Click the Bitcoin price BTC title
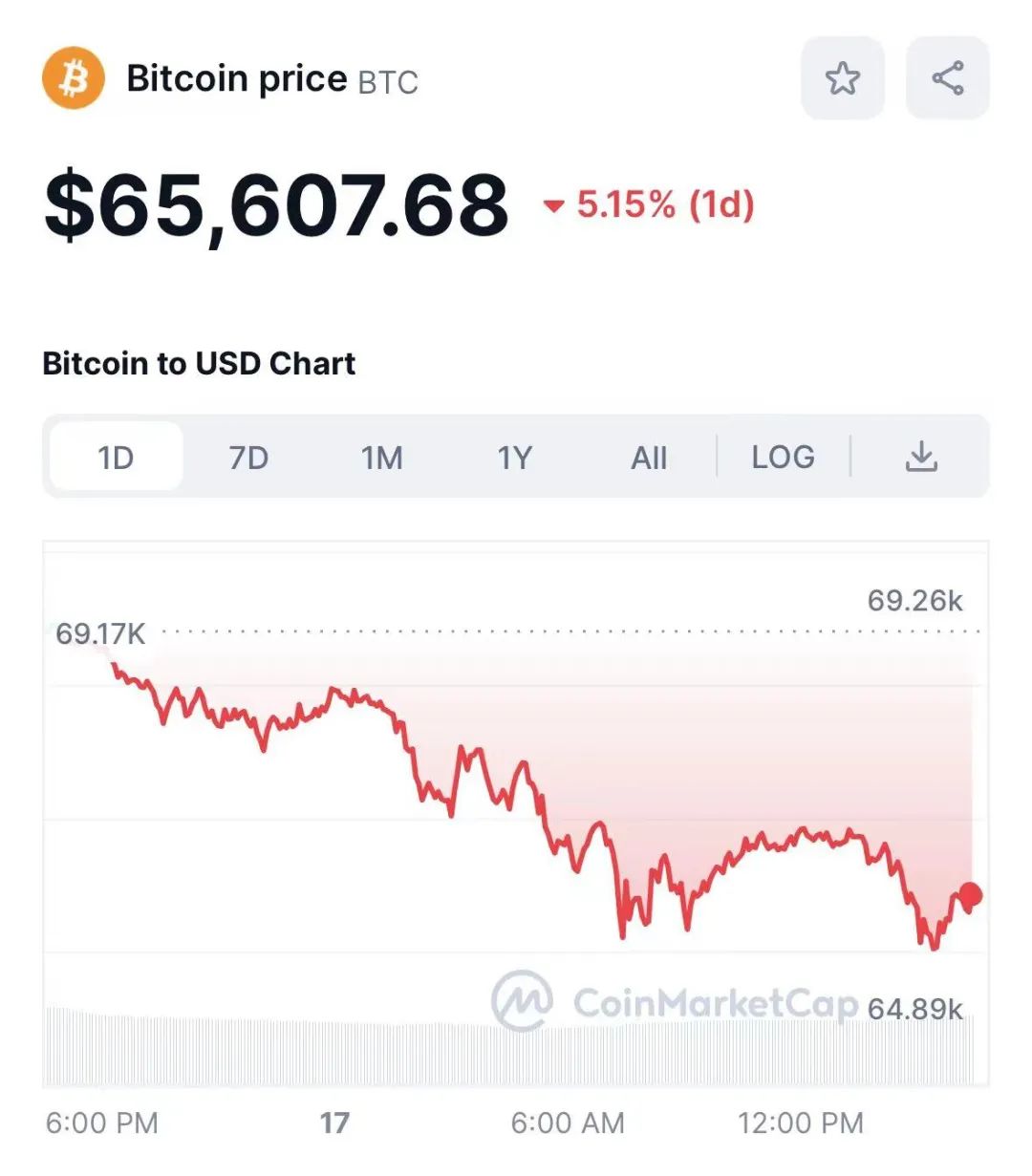 272,79
